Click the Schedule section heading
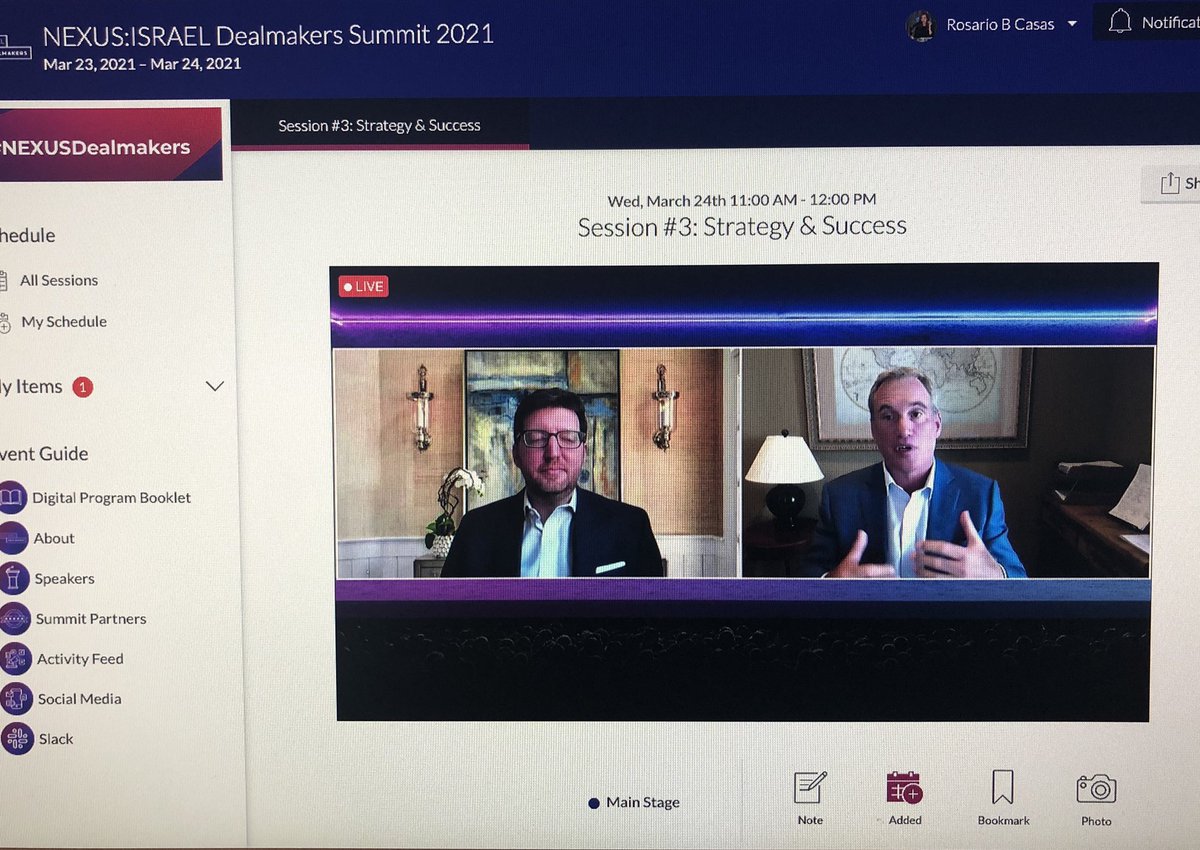Image resolution: width=1200 pixels, height=850 pixels. pyautogui.click(x=27, y=236)
